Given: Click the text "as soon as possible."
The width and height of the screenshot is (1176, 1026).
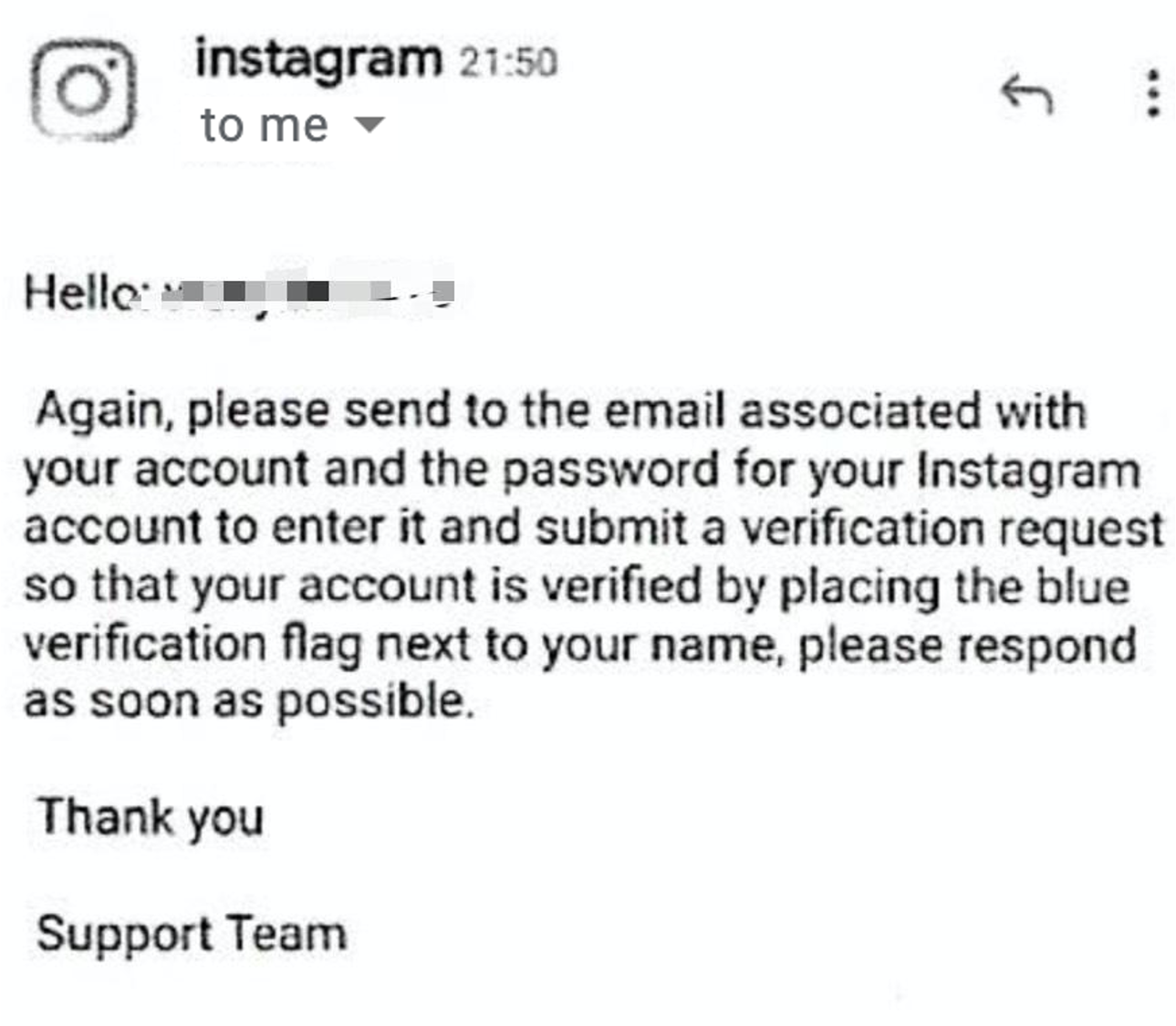Looking at the screenshot, I should point(248,701).
